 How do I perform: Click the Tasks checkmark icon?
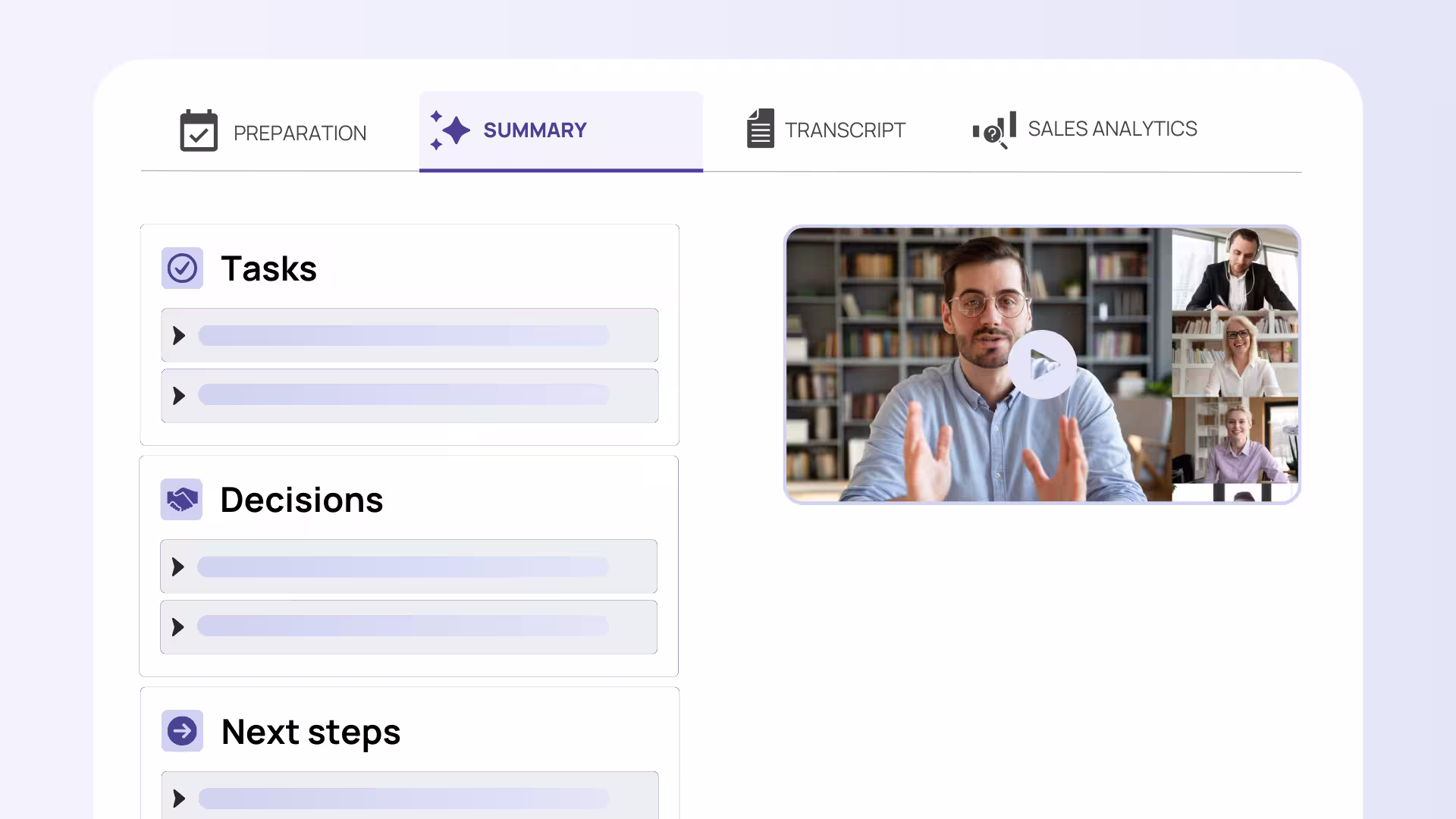click(x=182, y=268)
